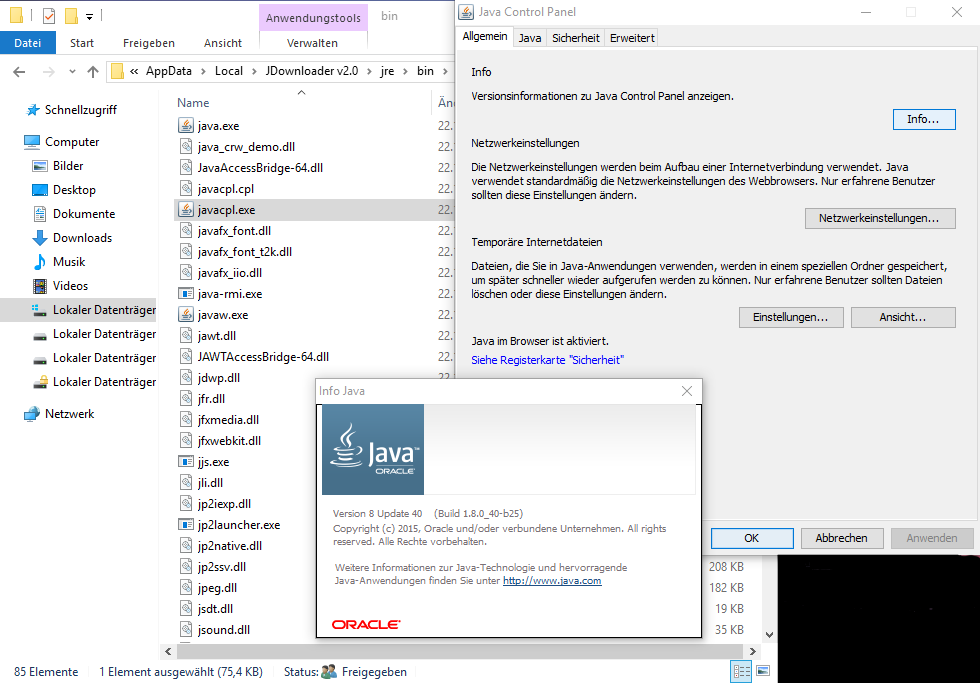
Task: Expand the chevron after JDownloader v2.0
Action: [369, 71]
